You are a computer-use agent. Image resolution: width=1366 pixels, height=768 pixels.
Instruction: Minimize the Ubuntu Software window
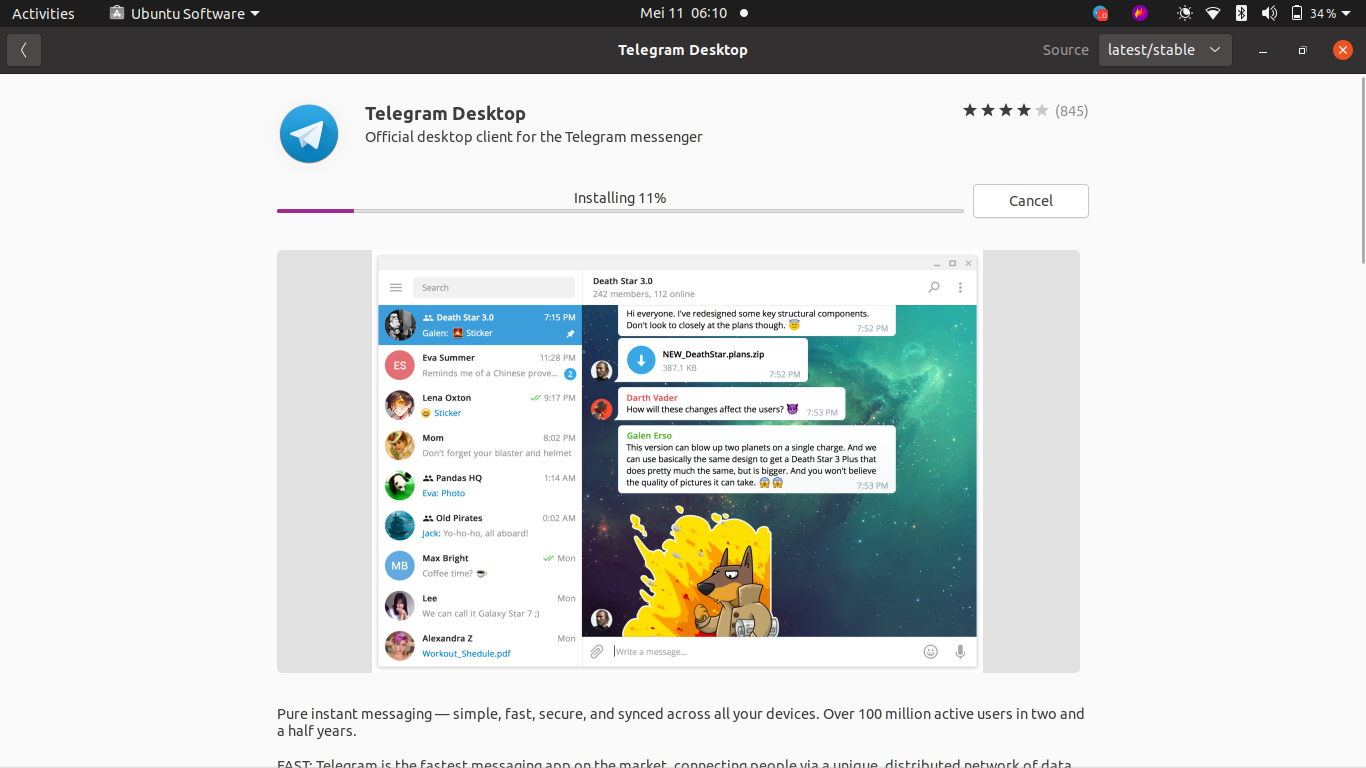click(1263, 50)
